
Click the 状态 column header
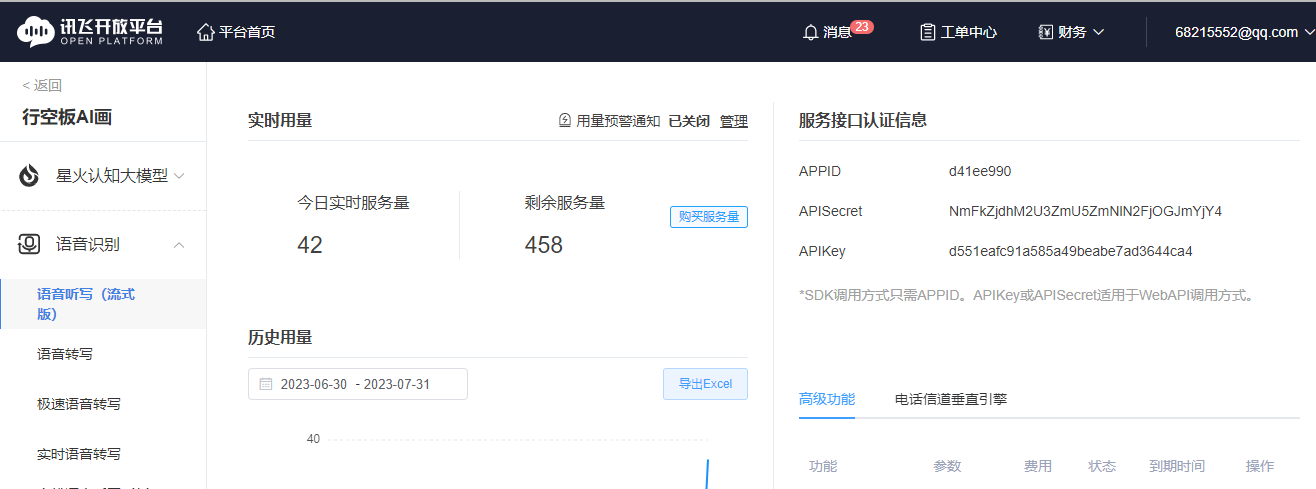coord(1102,466)
